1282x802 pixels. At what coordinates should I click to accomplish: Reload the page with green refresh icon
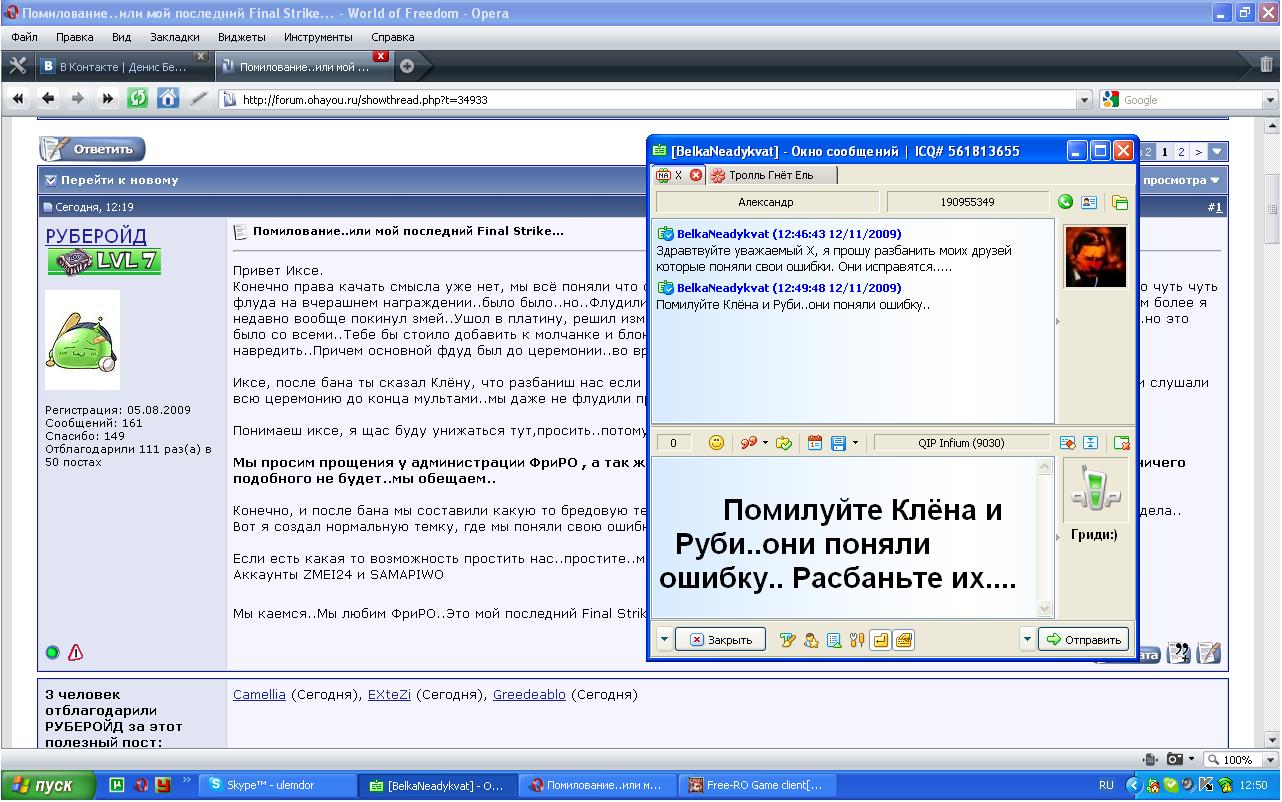tap(138, 99)
